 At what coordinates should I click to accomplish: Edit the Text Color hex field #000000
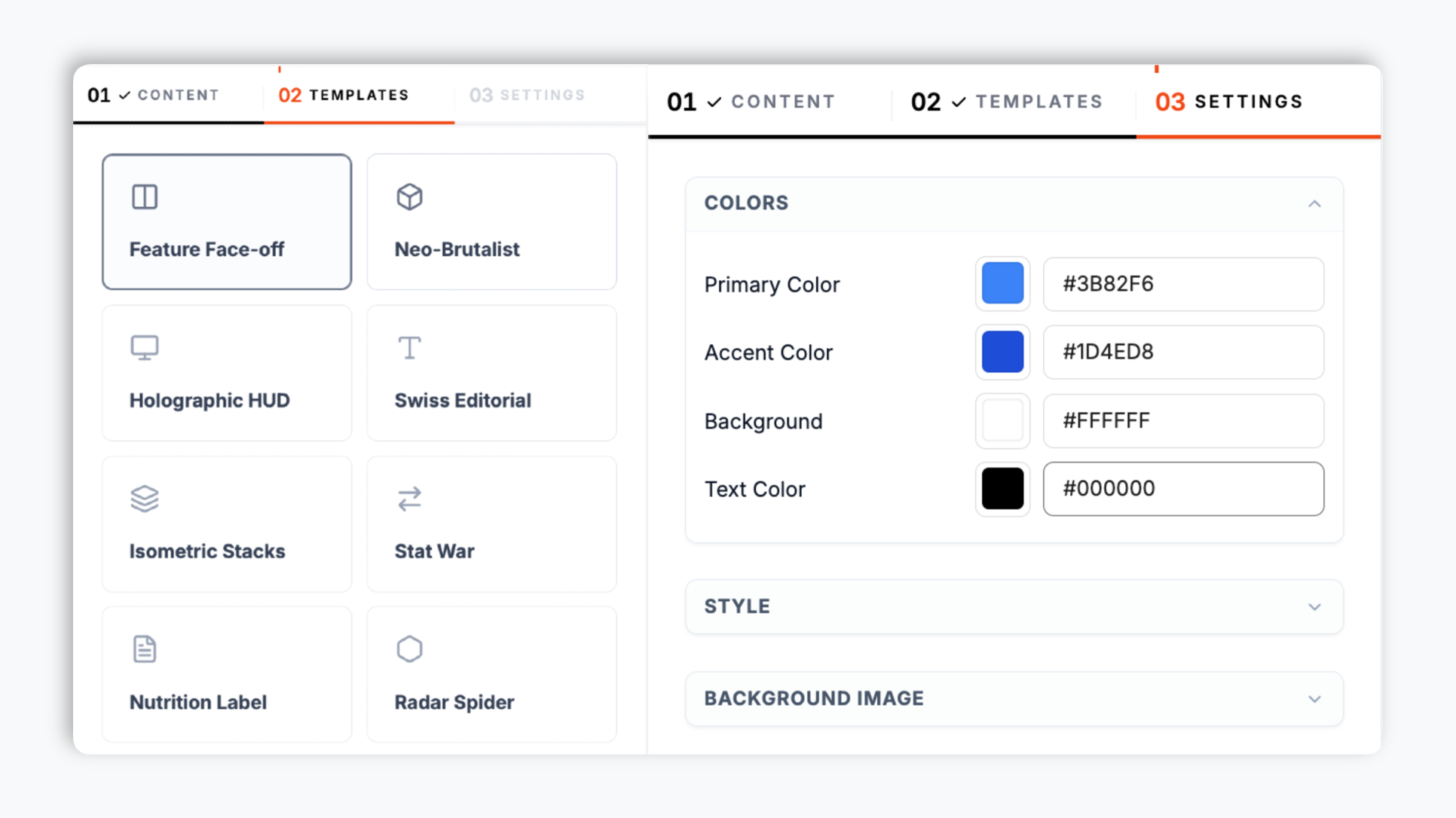coord(1183,489)
